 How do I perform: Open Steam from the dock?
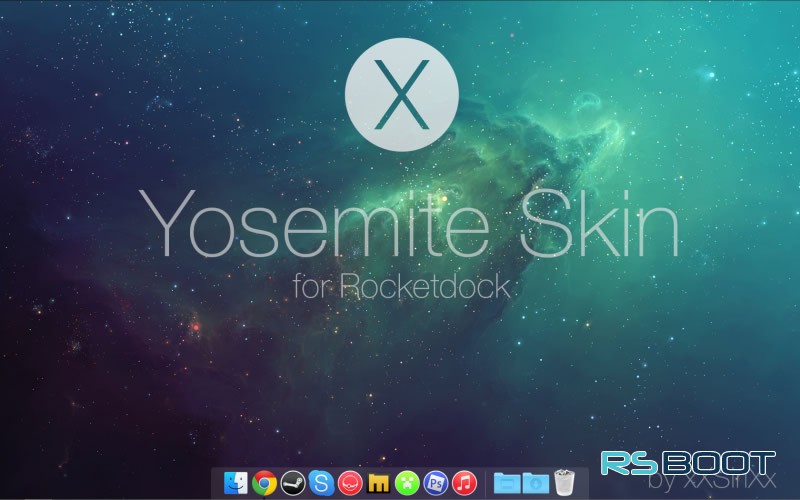coord(293,483)
